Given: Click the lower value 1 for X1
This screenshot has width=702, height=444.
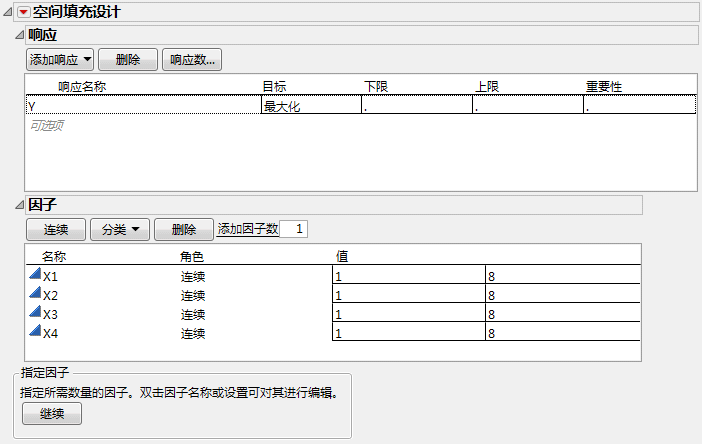Looking at the screenshot, I should tap(409, 275).
